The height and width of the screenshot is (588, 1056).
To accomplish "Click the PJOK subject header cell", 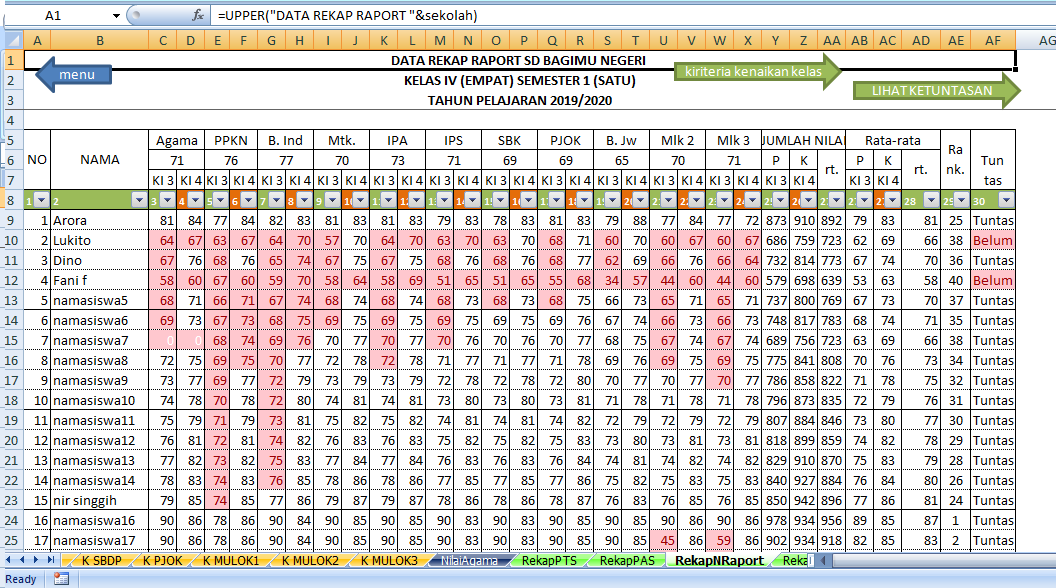I will (x=566, y=140).
